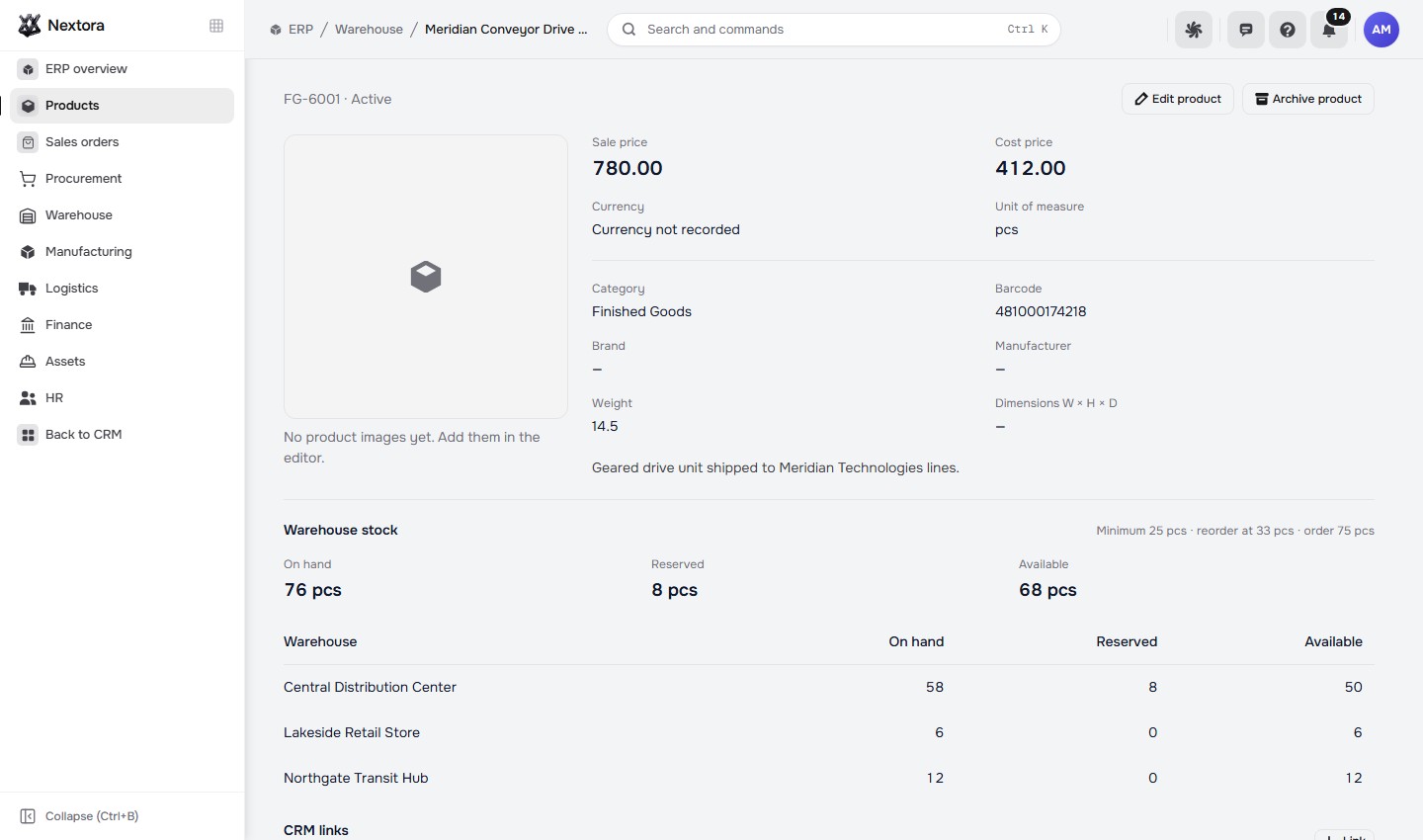
Task: Click the Nextora logo icon
Action: (30, 26)
